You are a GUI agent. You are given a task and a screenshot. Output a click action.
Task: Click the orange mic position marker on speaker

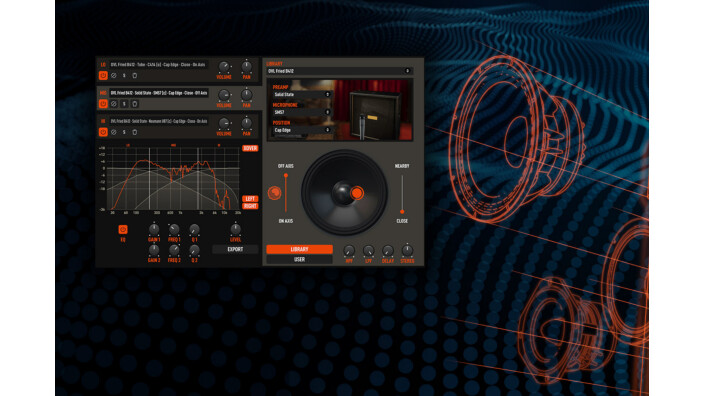coord(357,193)
